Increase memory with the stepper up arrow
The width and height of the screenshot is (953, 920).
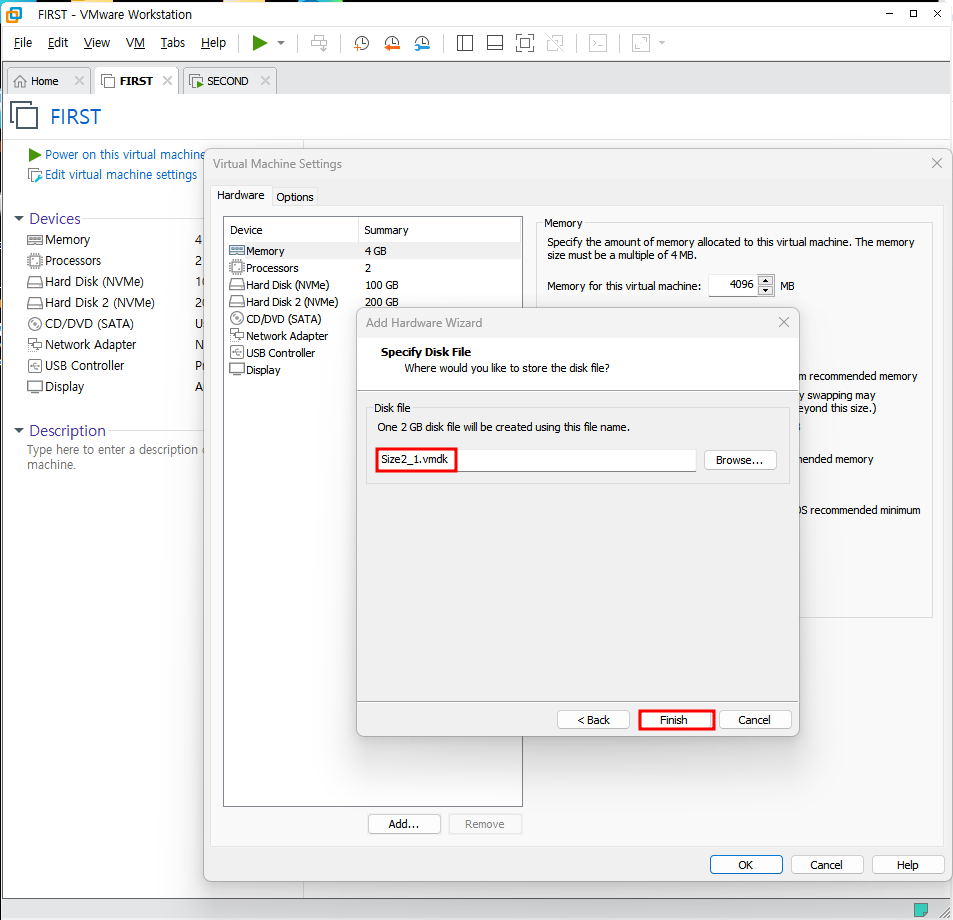(x=766, y=280)
